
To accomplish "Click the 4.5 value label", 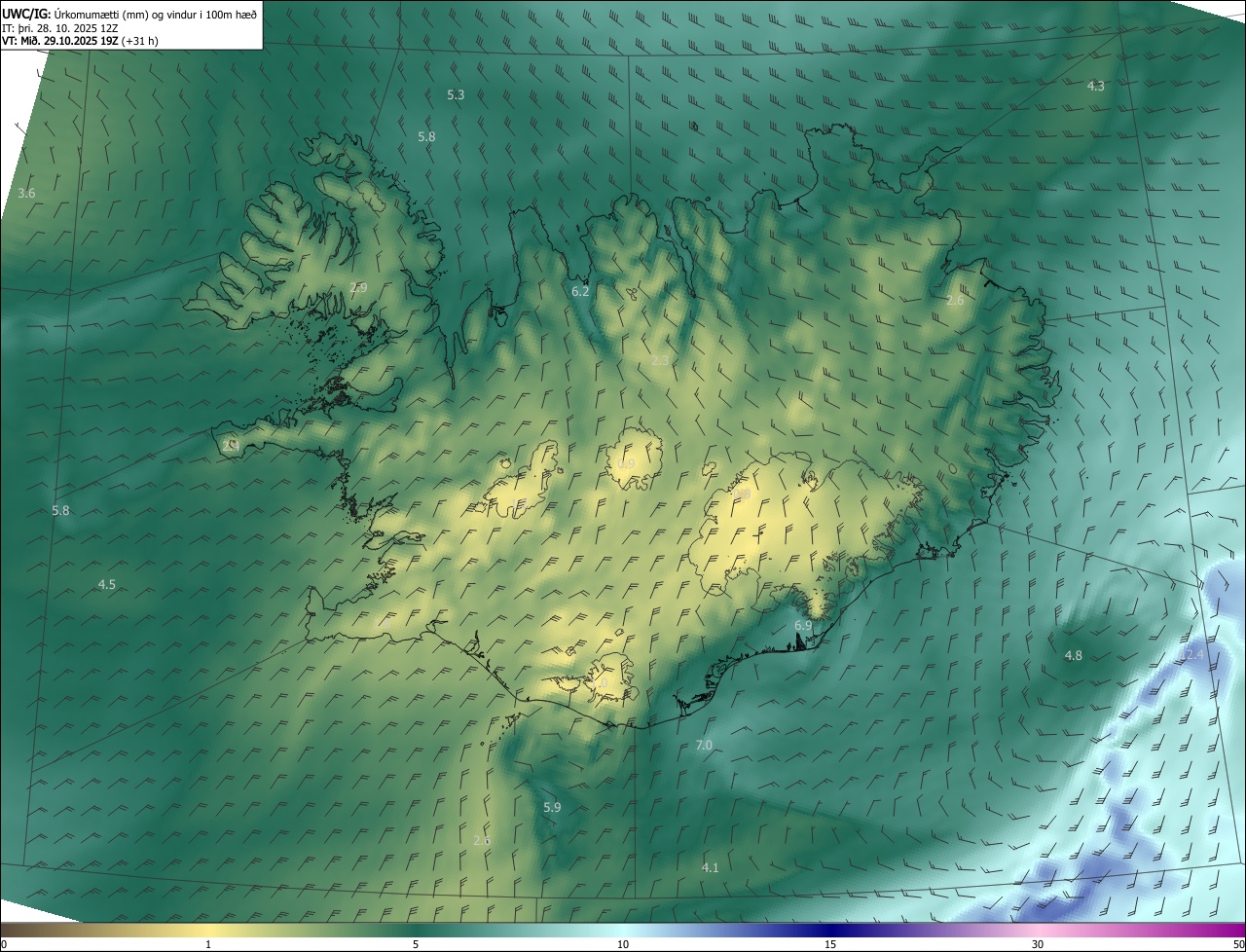I will (107, 585).
